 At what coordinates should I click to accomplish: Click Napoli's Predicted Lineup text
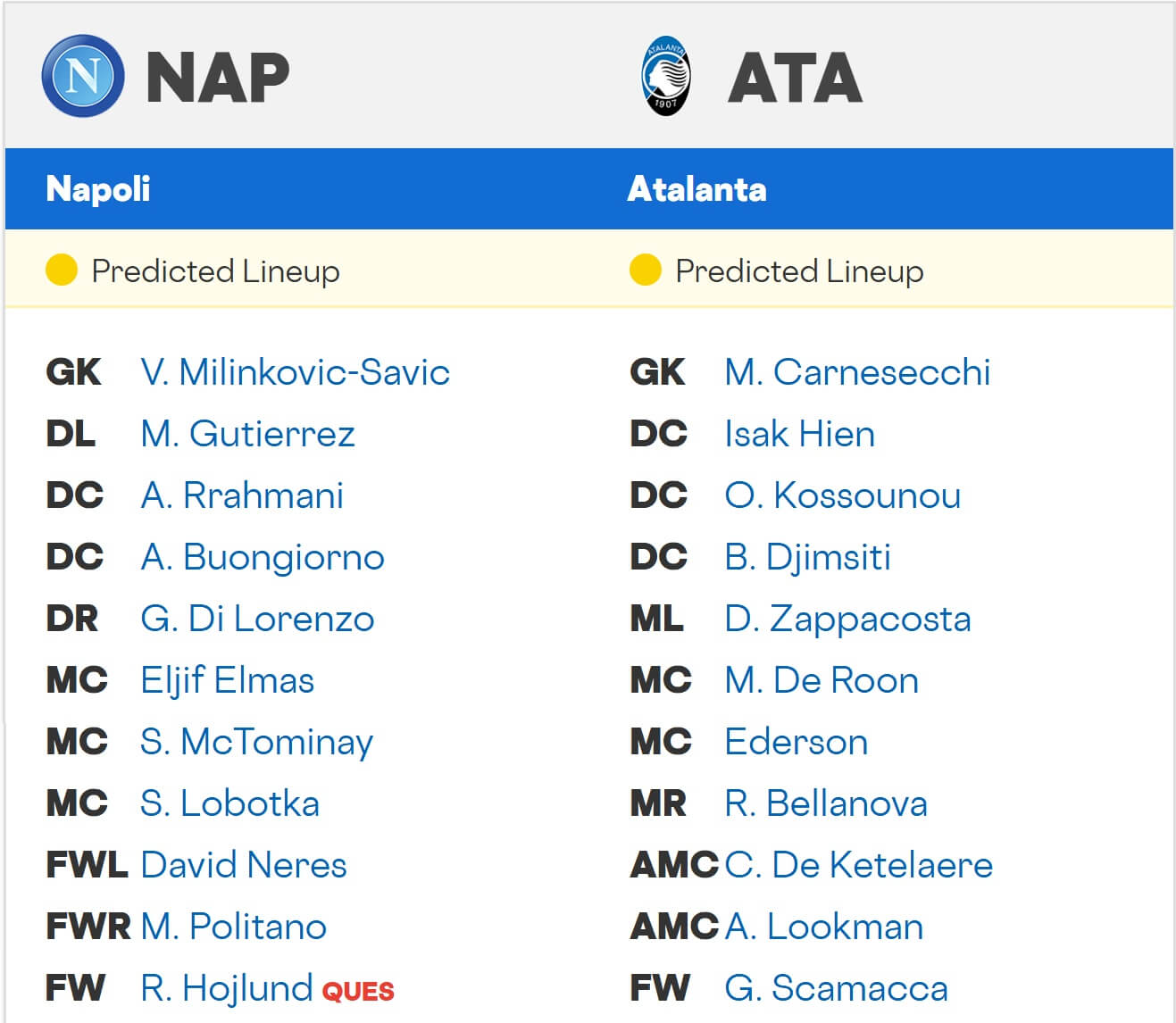[x=216, y=270]
